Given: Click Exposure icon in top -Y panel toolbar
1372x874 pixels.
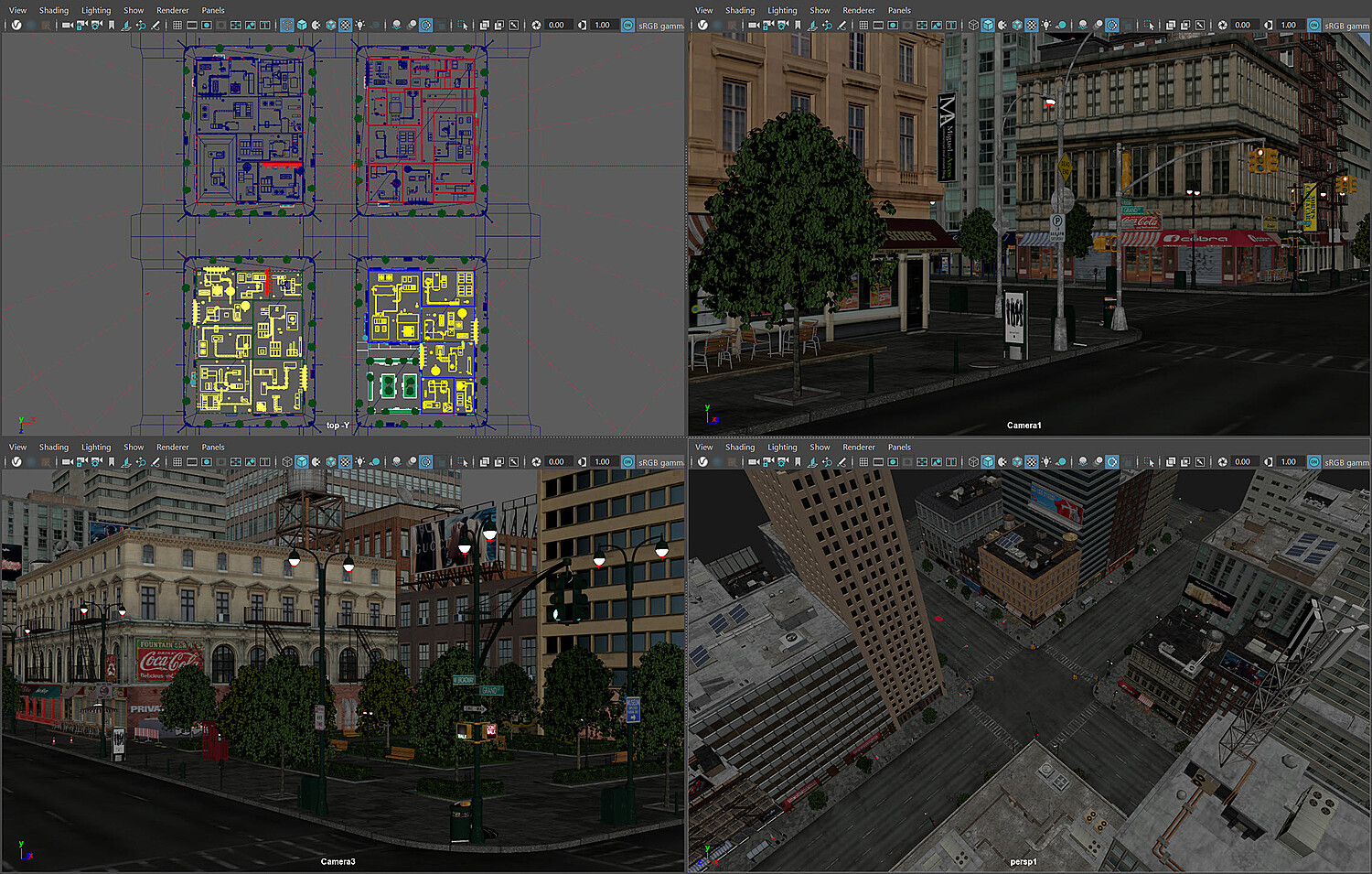Looking at the screenshot, I should pos(536,26).
